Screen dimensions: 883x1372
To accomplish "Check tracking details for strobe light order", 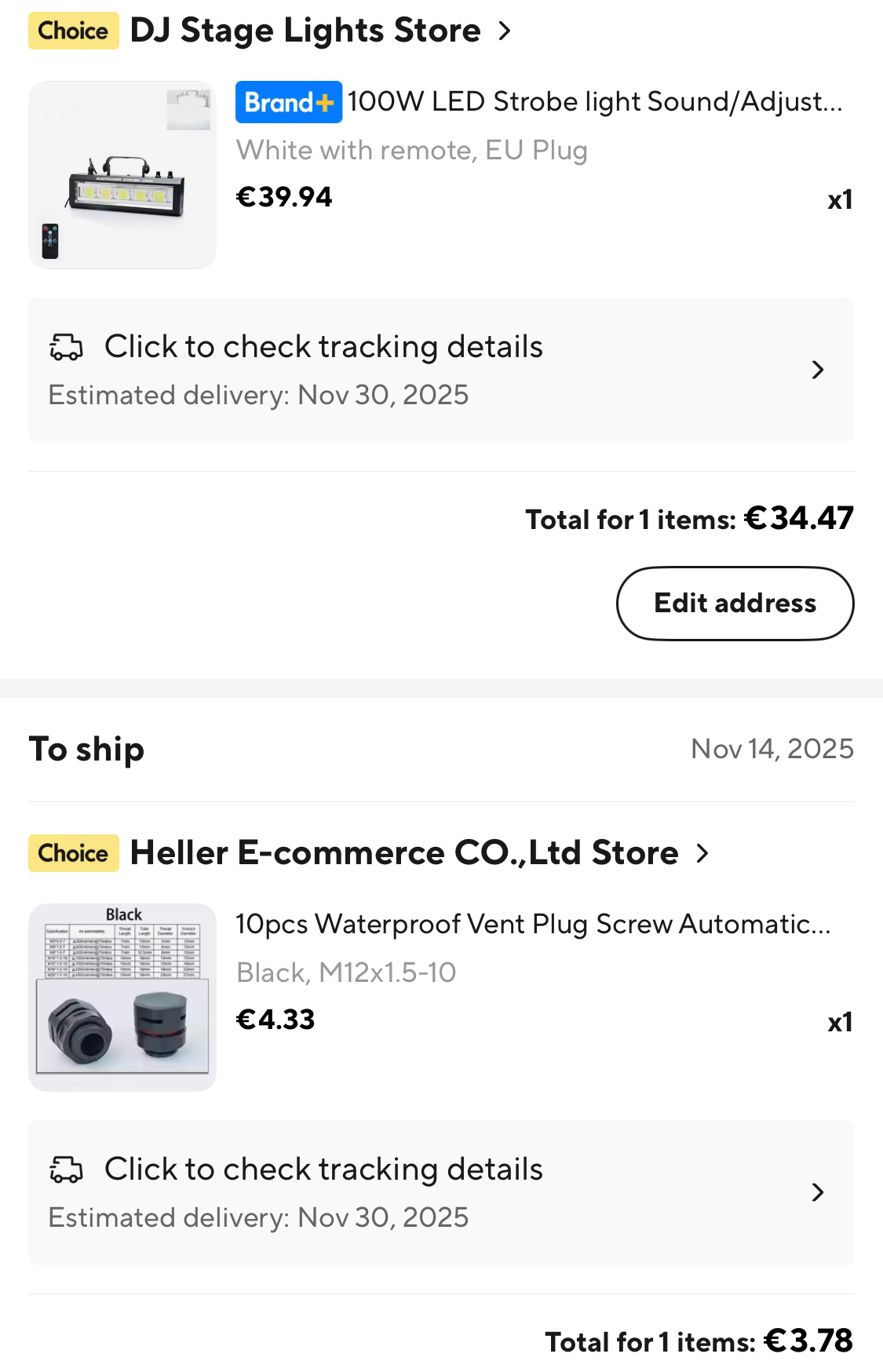I will [x=323, y=347].
